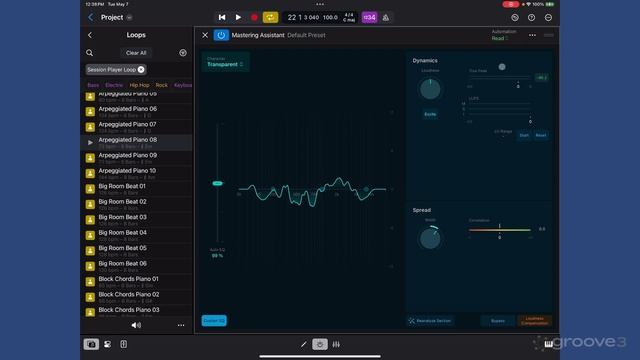
Task: Go back using the Project back arrow
Action: coord(91,18)
